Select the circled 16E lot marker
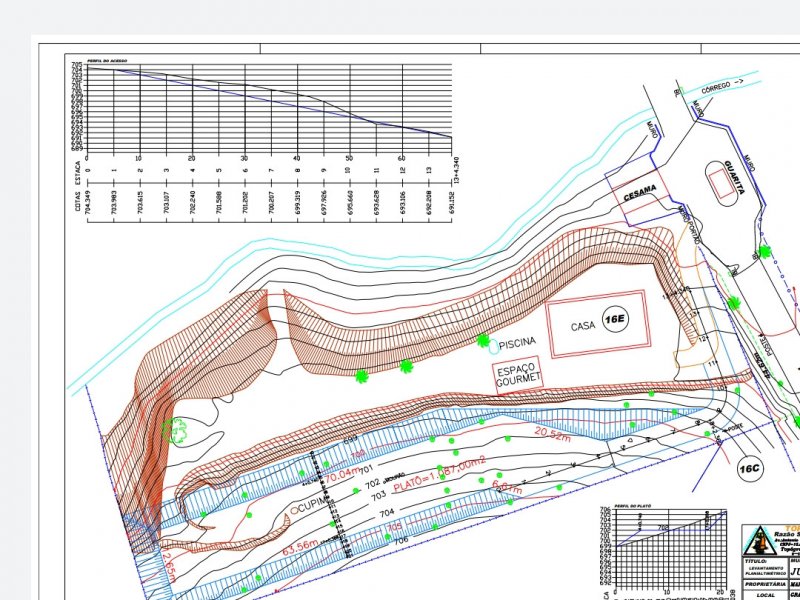Screen dimensions: 800x600 (615, 319)
